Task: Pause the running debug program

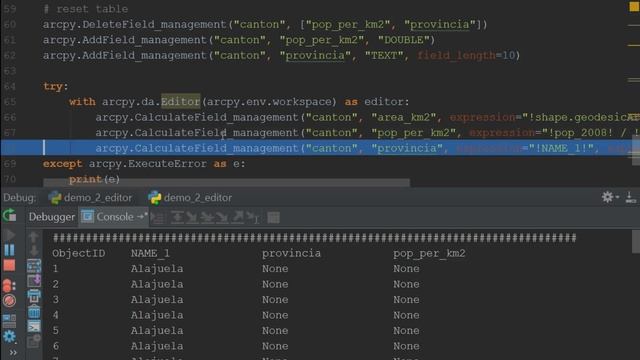Action: coord(9,250)
